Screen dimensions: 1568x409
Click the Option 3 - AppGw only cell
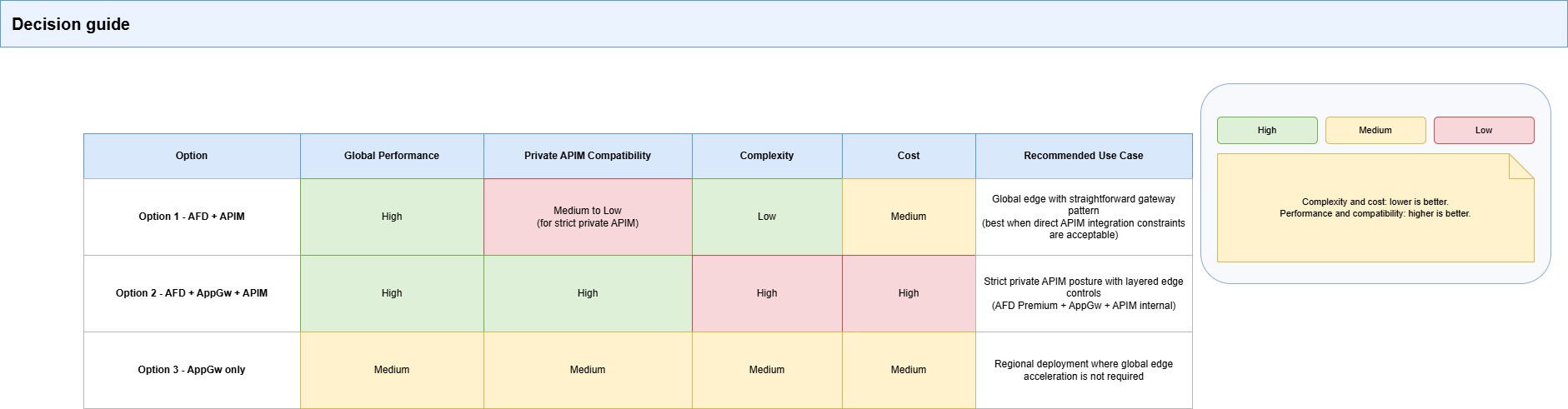(192, 370)
